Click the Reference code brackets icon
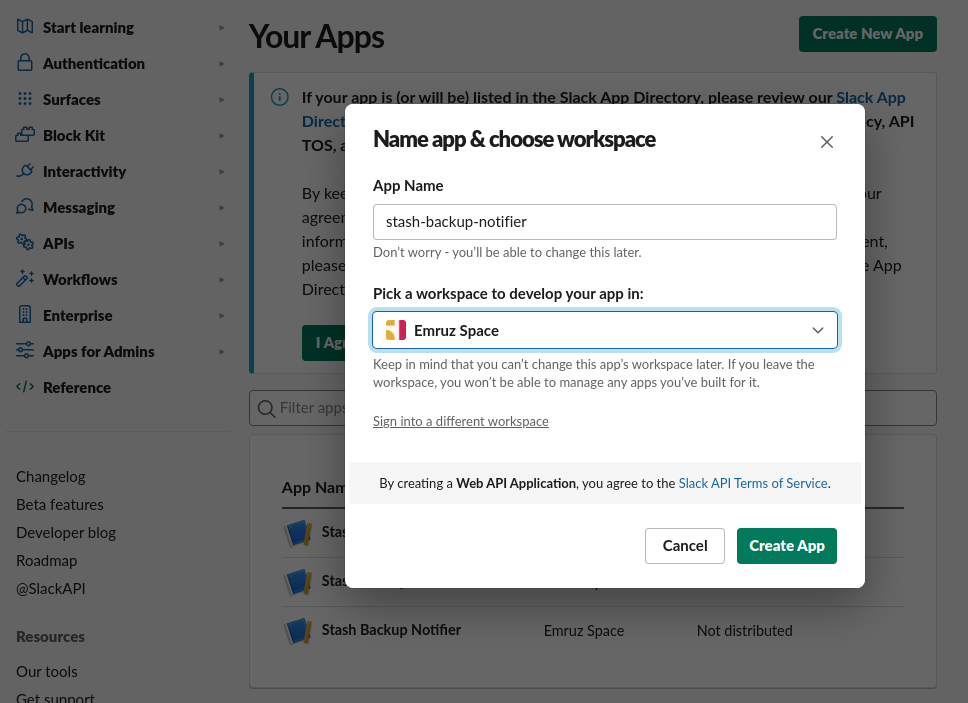This screenshot has height=703, width=968. [x=25, y=387]
